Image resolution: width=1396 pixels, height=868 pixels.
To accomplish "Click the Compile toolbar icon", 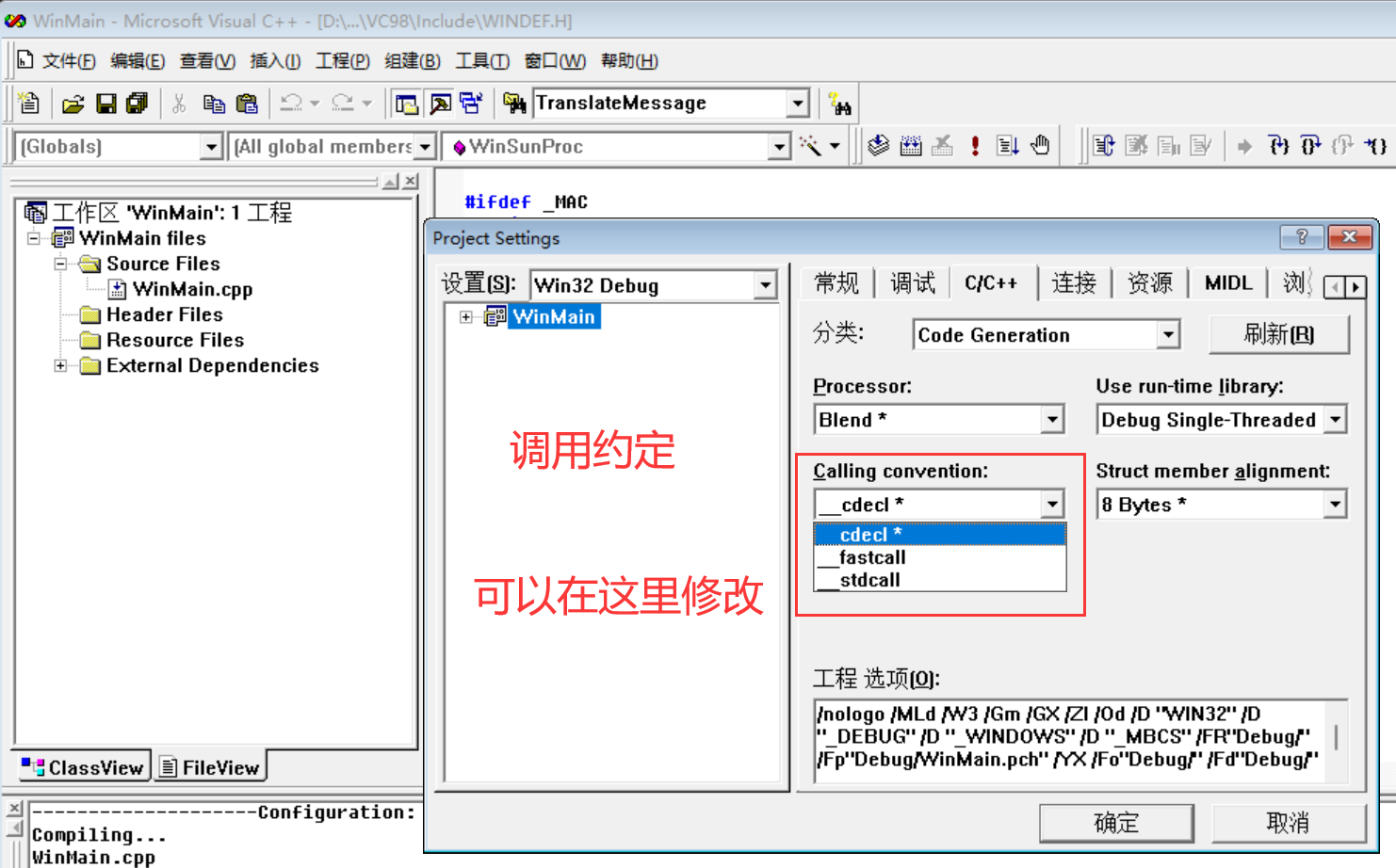I will [878, 146].
